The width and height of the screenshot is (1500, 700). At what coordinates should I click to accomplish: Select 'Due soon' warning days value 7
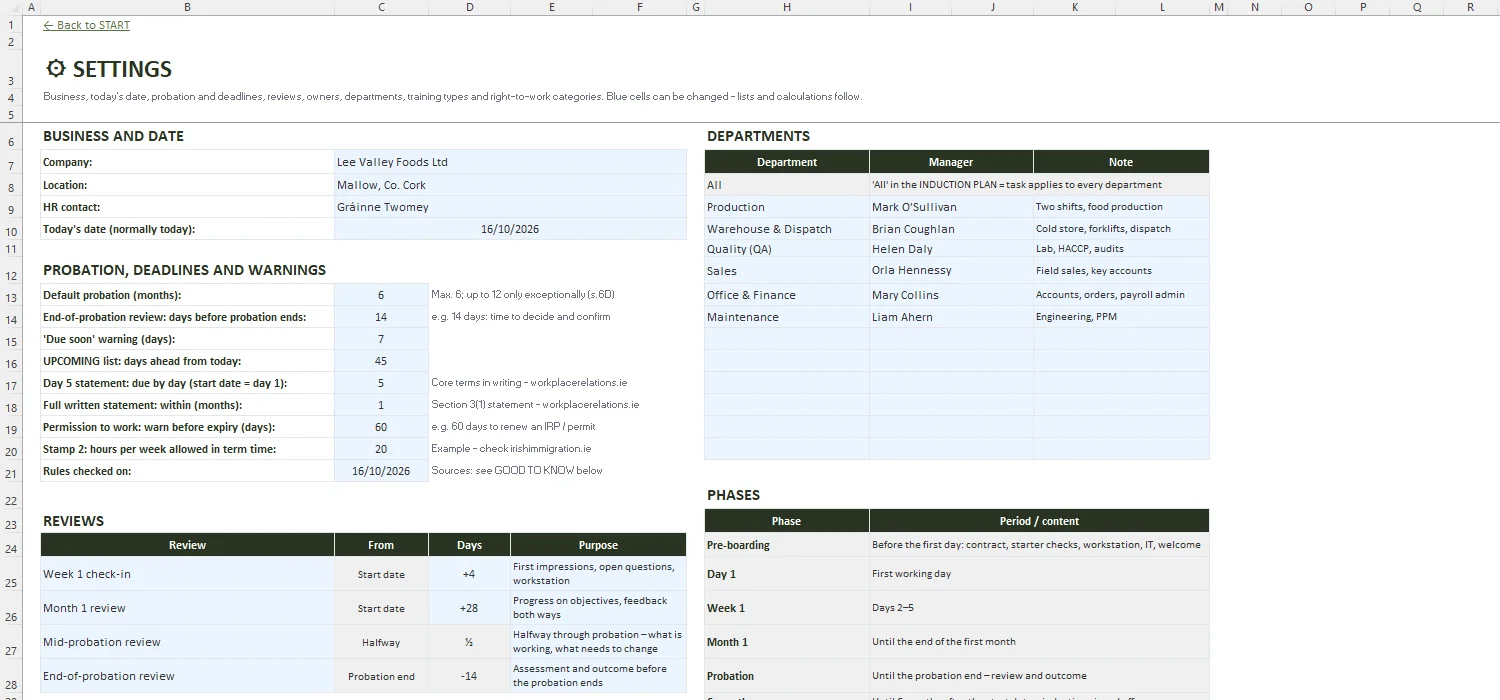tap(381, 339)
